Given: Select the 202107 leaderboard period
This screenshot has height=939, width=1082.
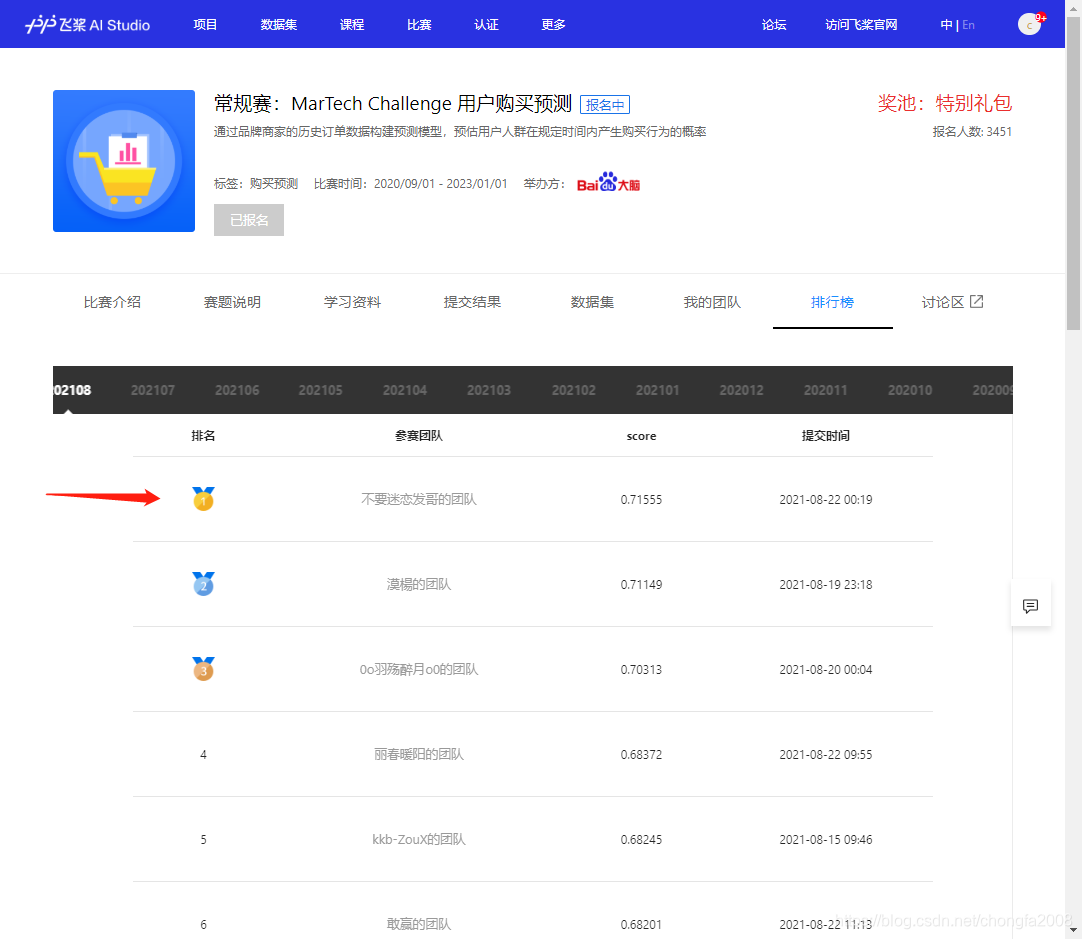Looking at the screenshot, I should click(x=153, y=390).
